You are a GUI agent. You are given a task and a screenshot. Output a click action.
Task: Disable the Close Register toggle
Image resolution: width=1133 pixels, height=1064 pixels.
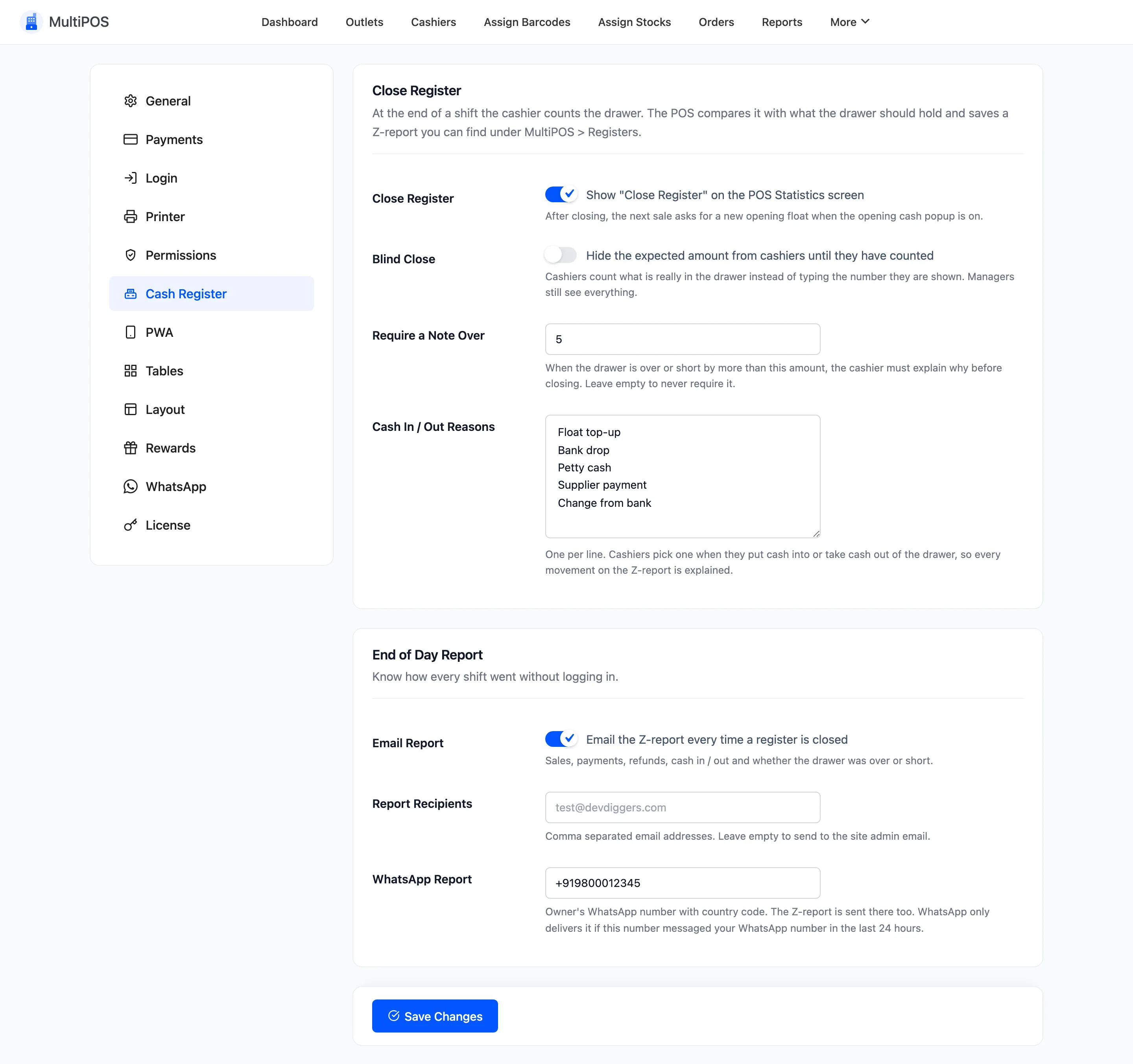[x=561, y=194]
